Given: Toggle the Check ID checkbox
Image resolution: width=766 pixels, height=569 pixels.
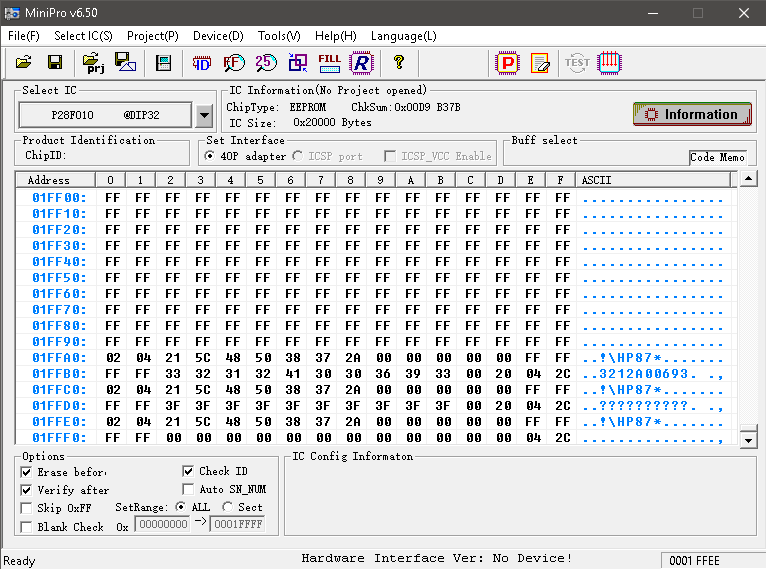Looking at the screenshot, I should tap(188, 471).
